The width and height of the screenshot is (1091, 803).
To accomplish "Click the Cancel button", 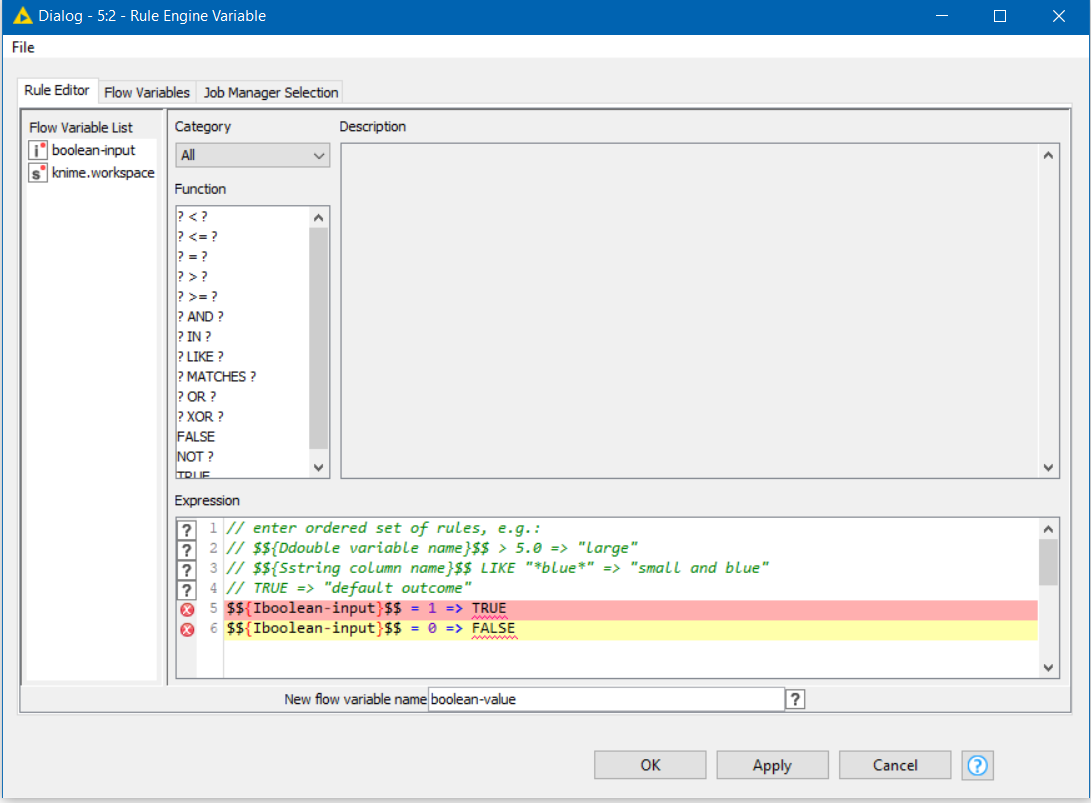I will (x=894, y=765).
